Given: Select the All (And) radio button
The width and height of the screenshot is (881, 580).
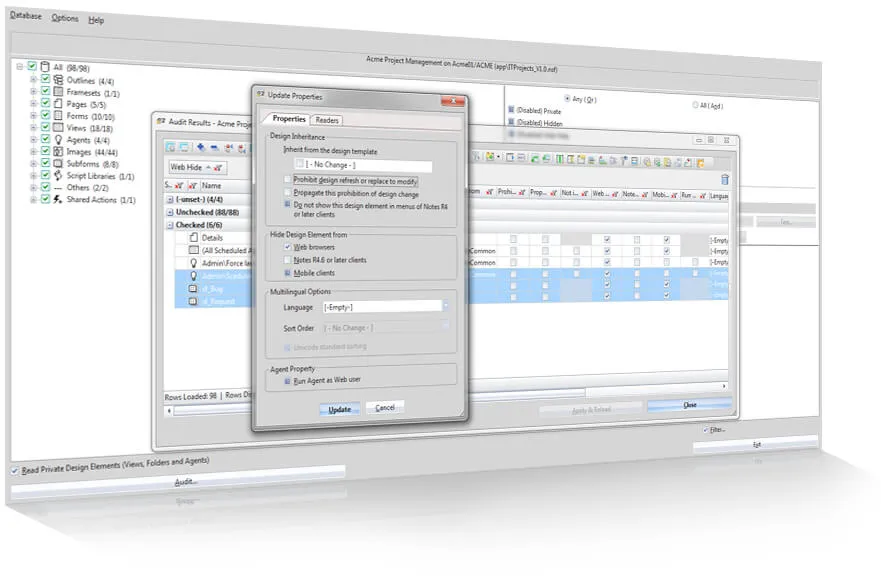Looking at the screenshot, I should tap(695, 105).
